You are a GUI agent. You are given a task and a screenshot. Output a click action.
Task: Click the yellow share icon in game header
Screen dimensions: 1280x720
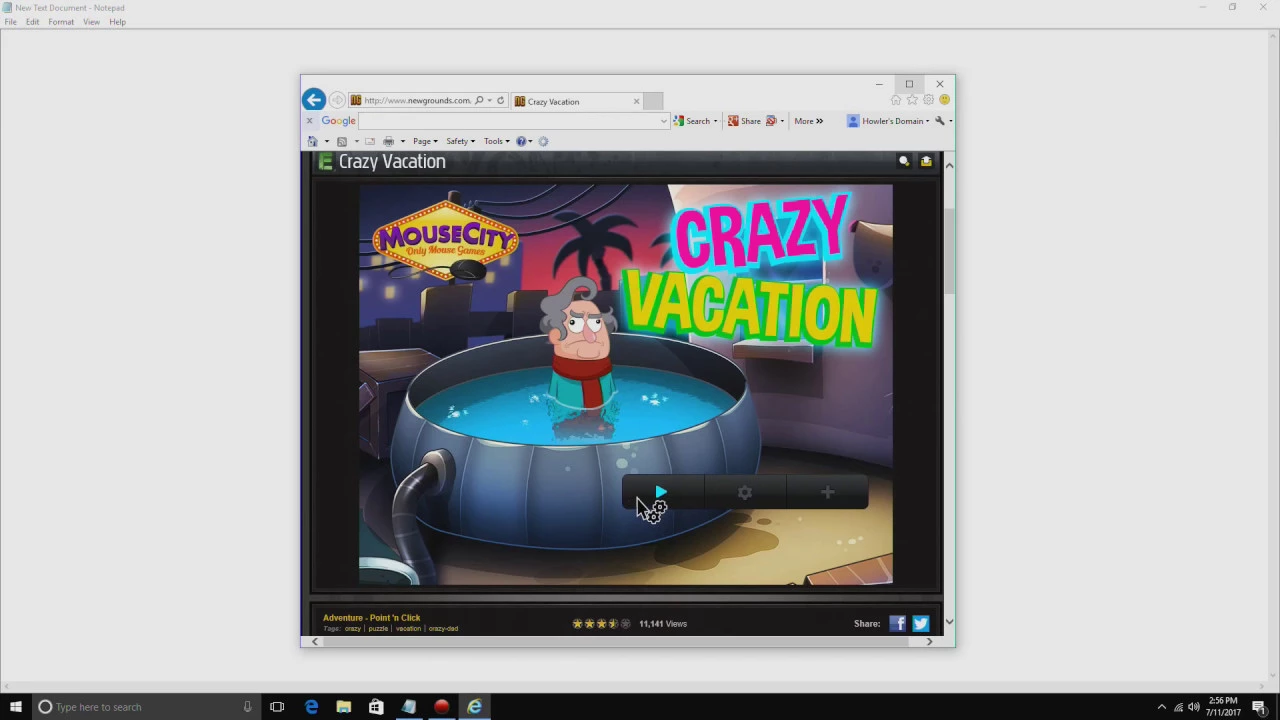pyautogui.click(x=926, y=161)
